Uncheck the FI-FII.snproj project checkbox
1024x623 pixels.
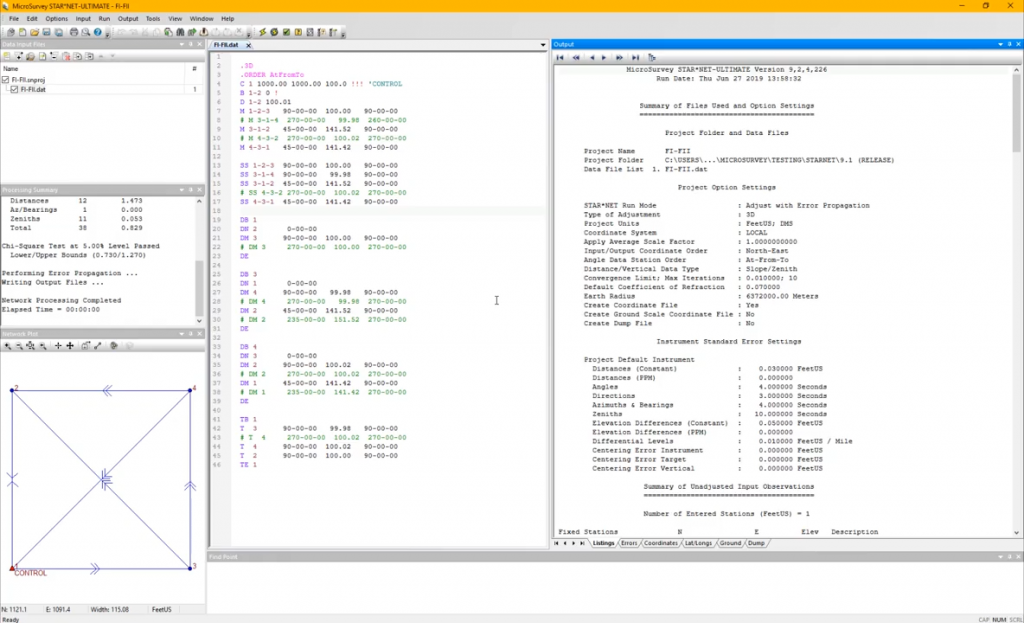6,80
